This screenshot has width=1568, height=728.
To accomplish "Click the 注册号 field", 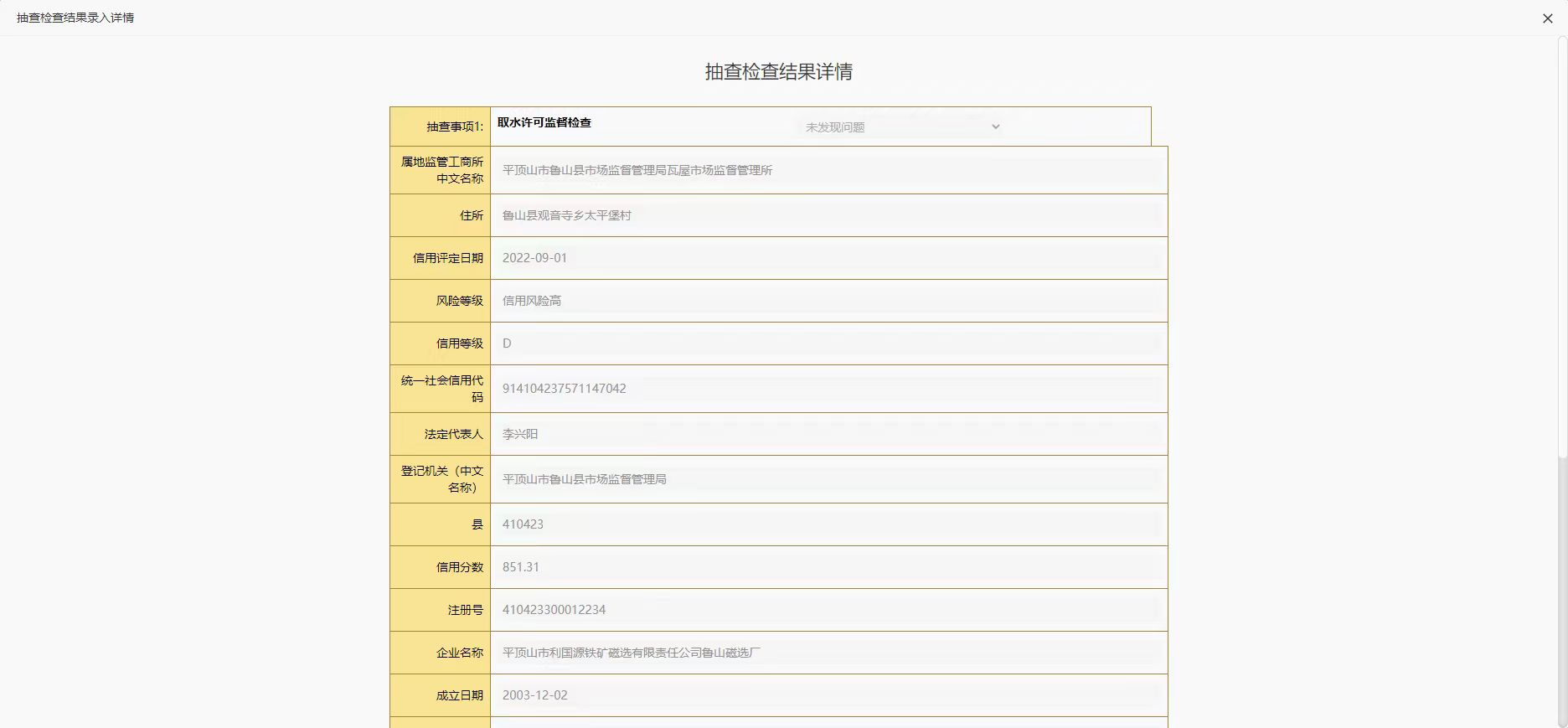I will (828, 610).
